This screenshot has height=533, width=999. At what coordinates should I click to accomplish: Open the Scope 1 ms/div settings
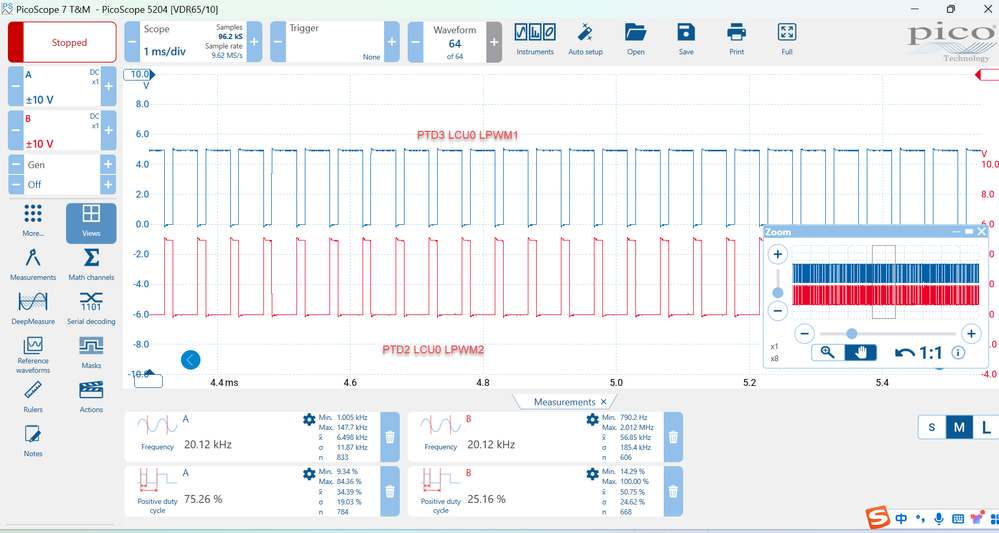pos(193,41)
